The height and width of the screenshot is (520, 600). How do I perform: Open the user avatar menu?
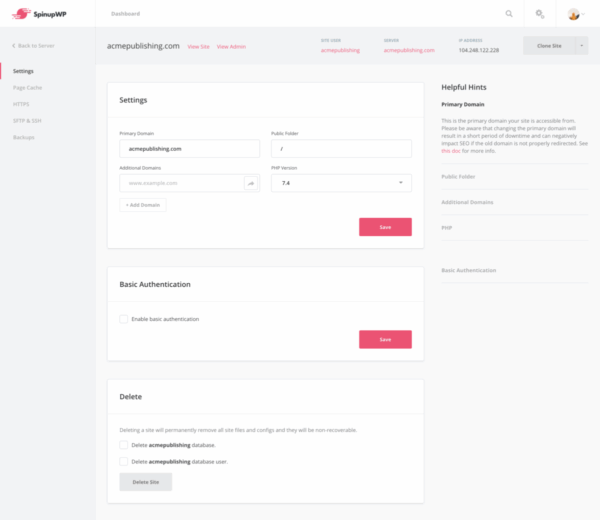(x=576, y=14)
